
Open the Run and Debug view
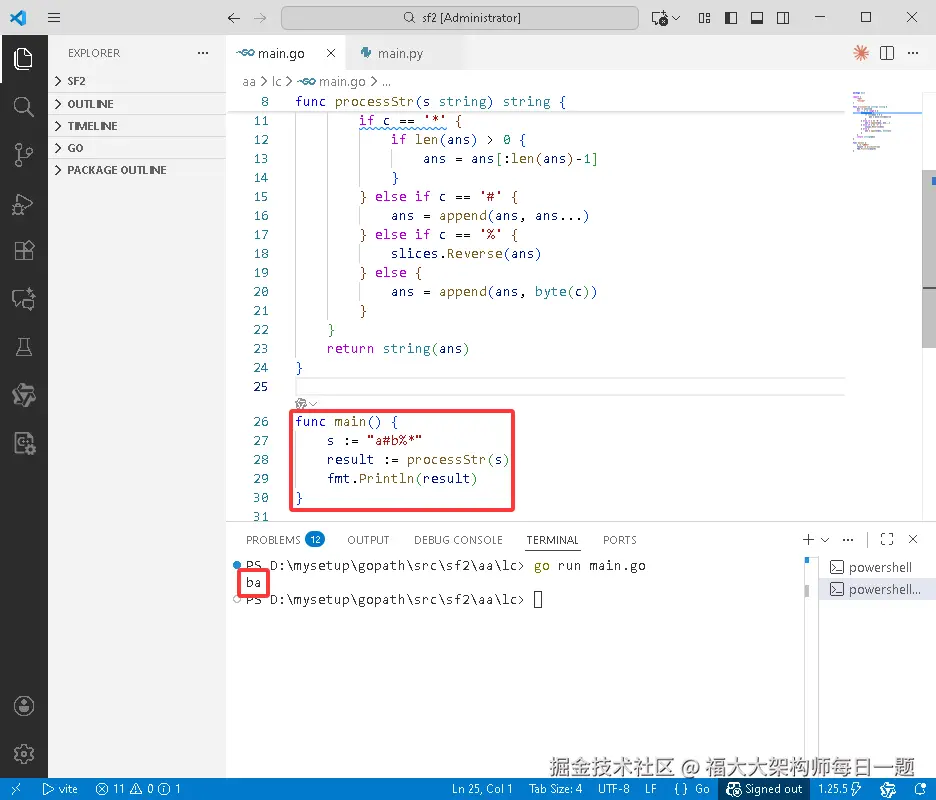(23, 204)
